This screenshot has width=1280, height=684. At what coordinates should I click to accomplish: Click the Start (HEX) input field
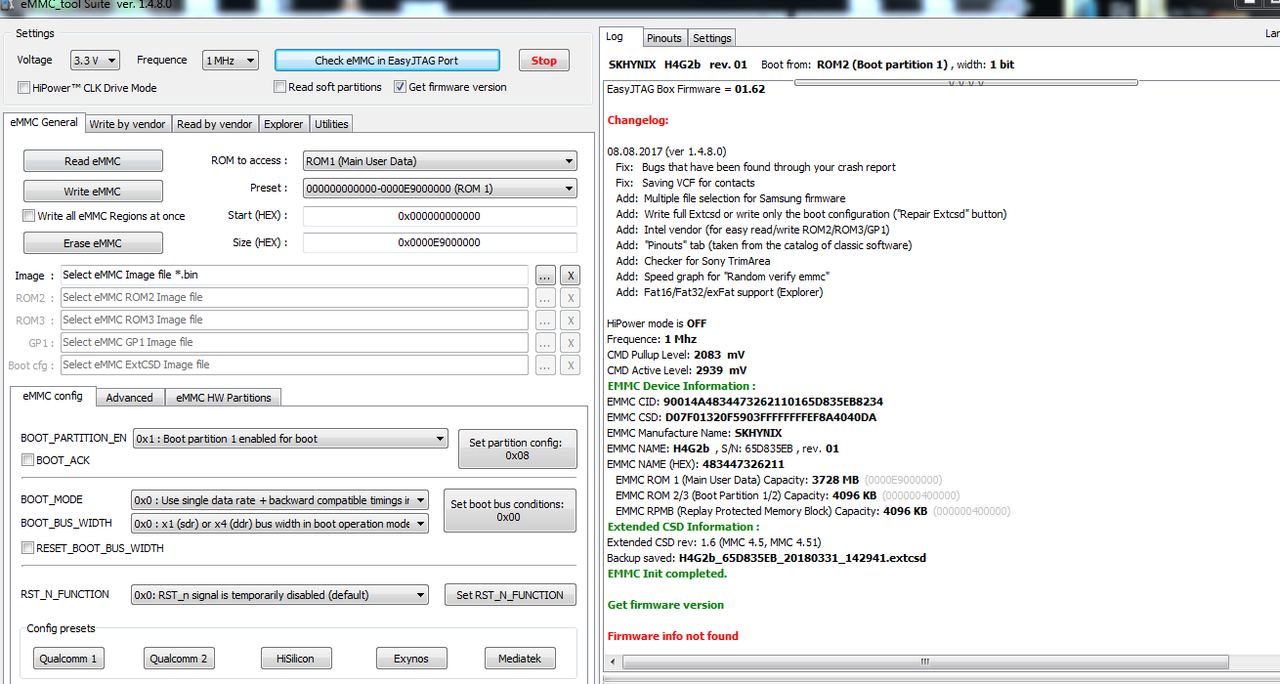coord(440,216)
